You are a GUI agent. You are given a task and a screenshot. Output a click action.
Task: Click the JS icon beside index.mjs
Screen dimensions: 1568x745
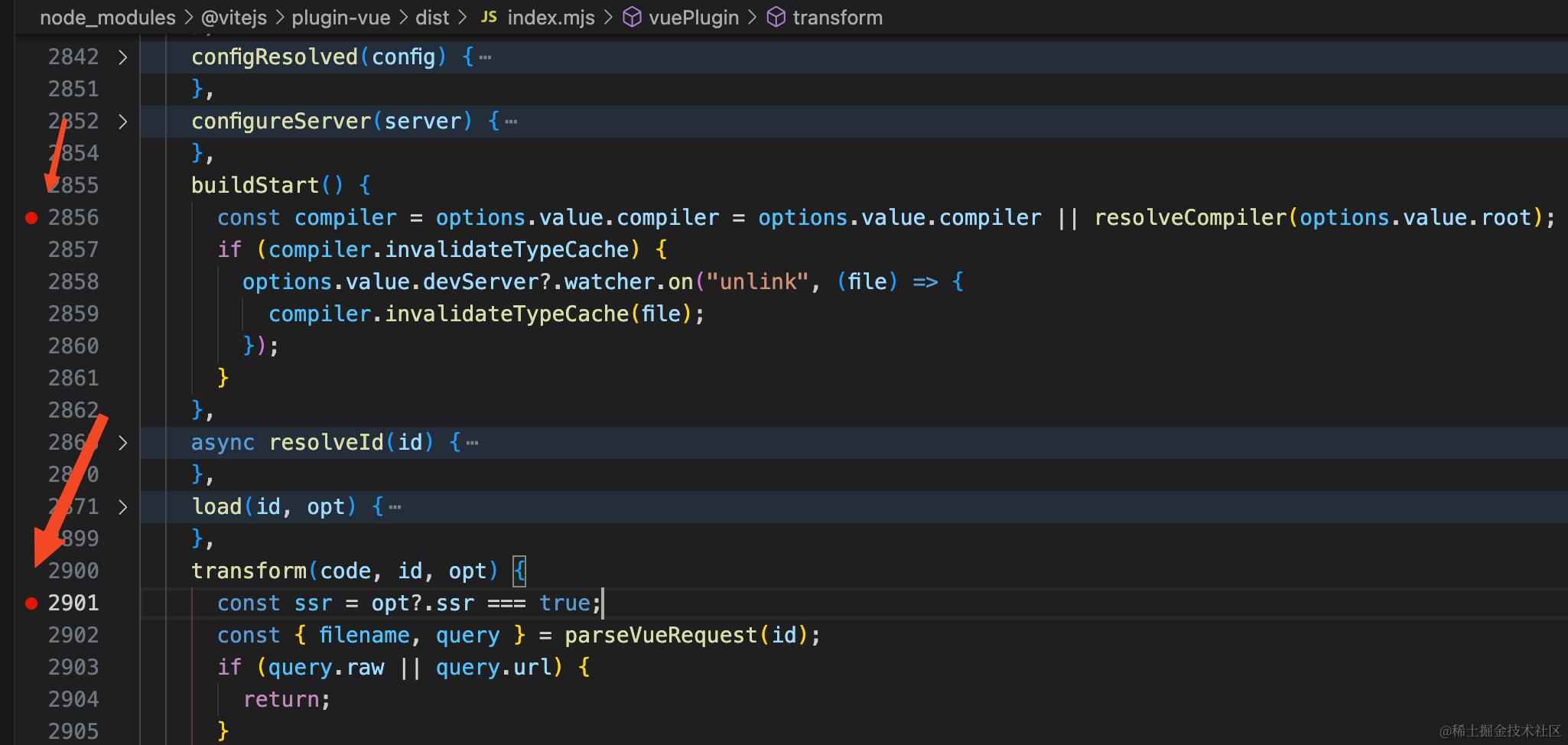pos(490,17)
